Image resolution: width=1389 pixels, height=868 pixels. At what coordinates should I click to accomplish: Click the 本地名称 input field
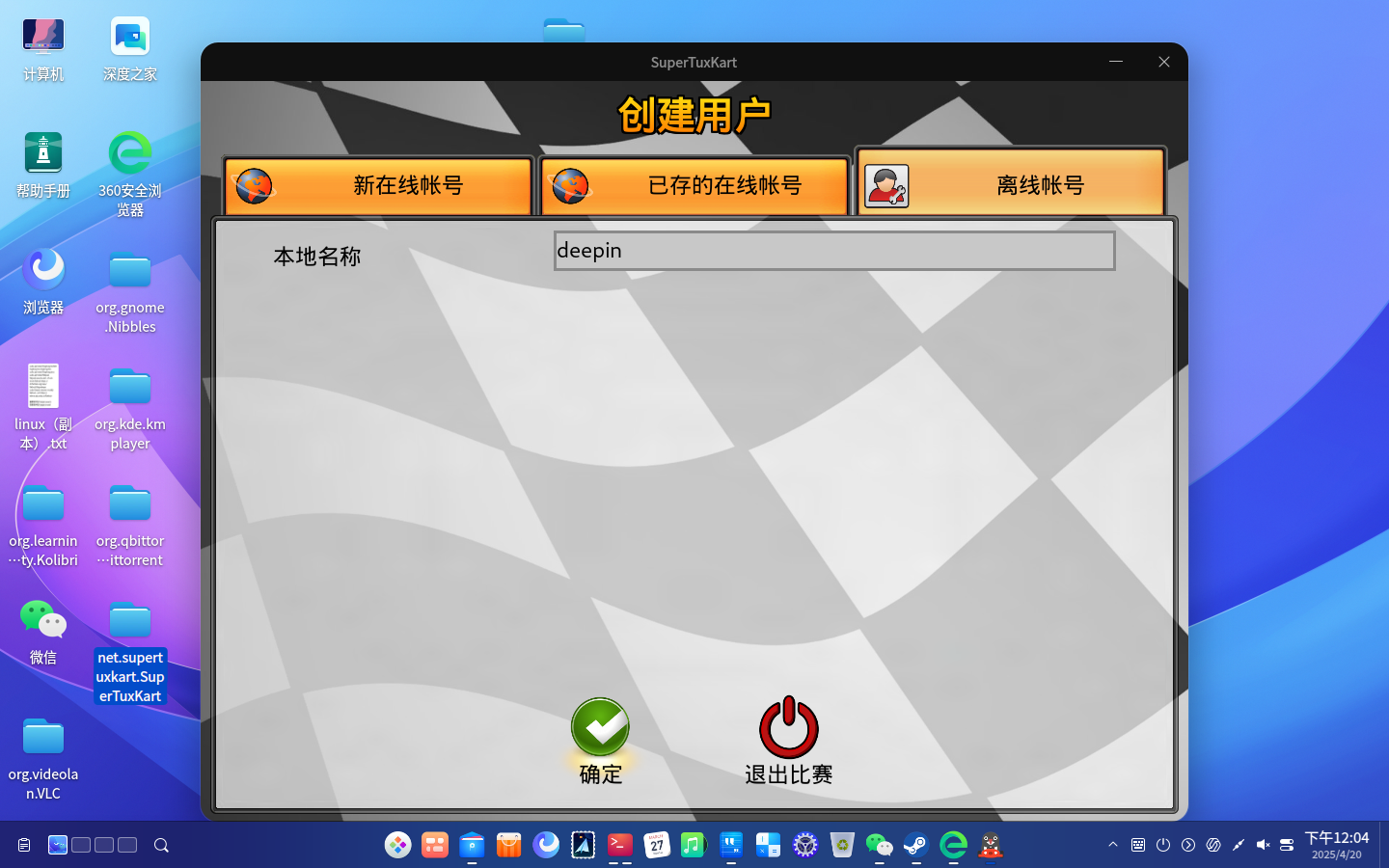coord(834,251)
